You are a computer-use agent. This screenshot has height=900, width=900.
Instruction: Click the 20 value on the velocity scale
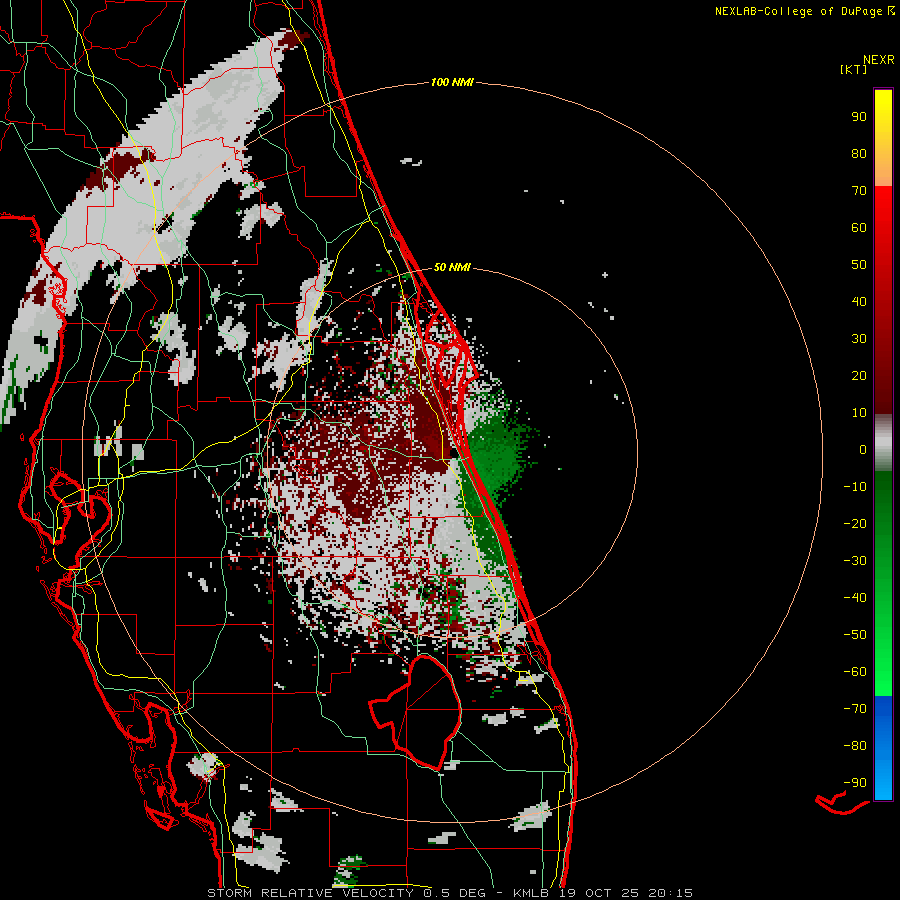(859, 376)
